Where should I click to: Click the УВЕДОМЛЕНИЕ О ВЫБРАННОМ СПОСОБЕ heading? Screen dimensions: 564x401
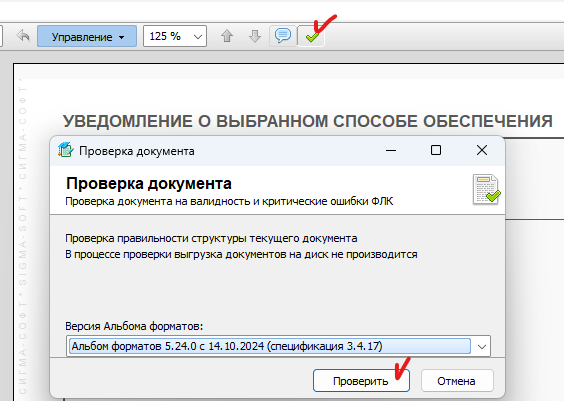click(308, 121)
